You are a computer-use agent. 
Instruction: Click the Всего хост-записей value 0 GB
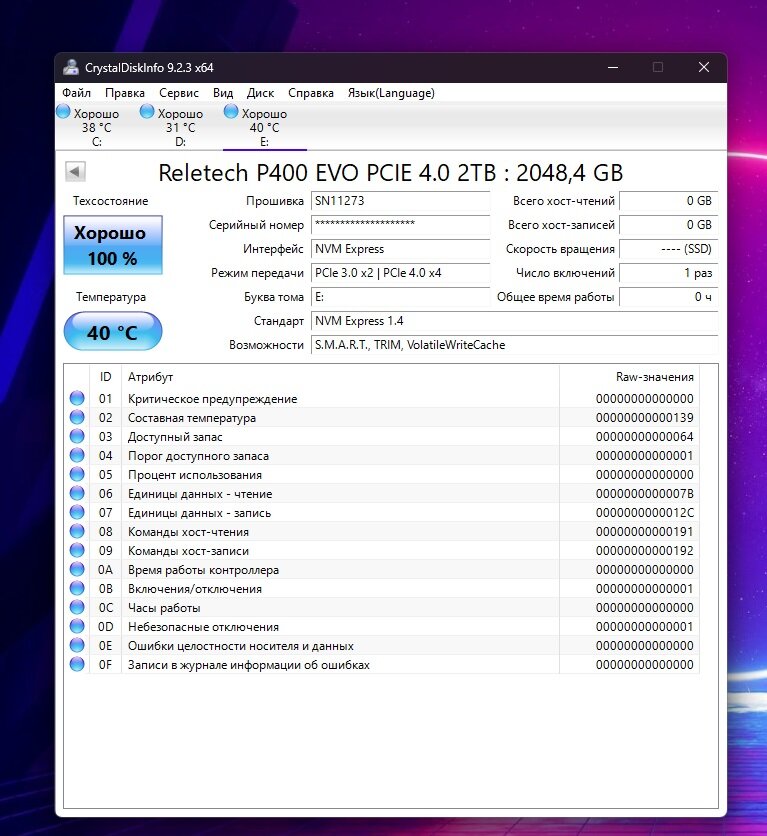[x=669, y=225]
